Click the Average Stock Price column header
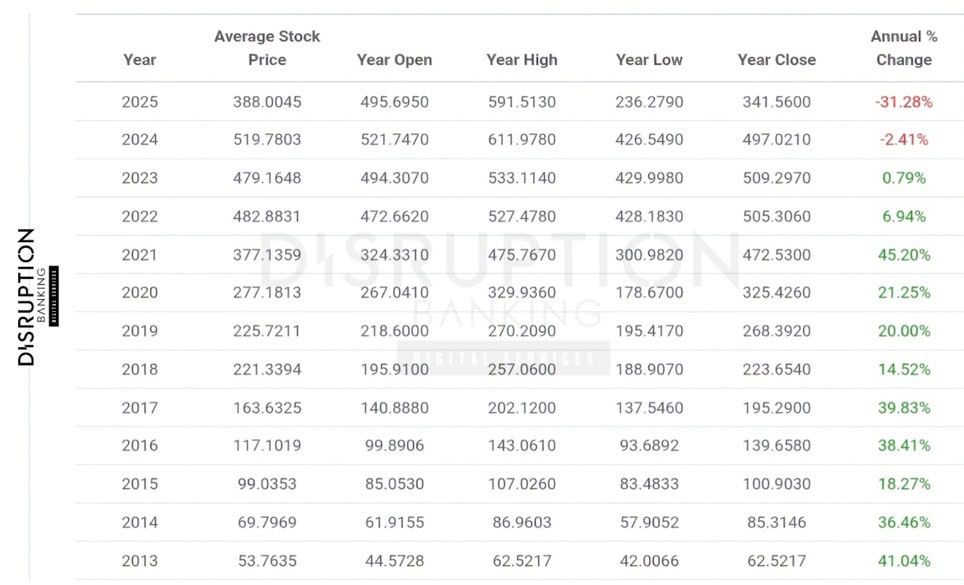The height and width of the screenshot is (585, 964). [x=267, y=48]
